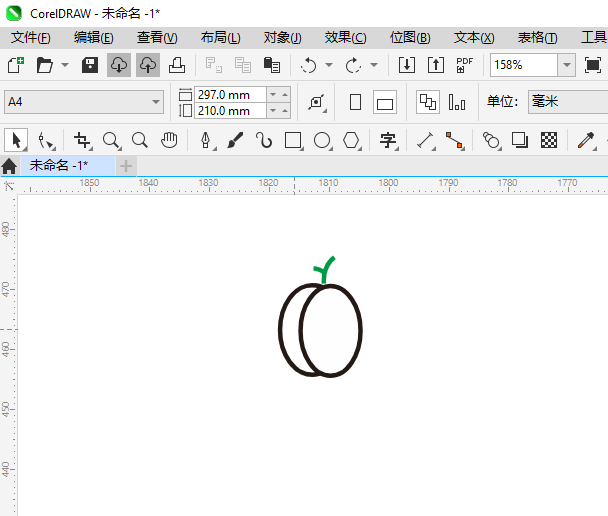Screen dimensions: 608x516
Task: Click the cloud upload icon
Action: coord(148,65)
